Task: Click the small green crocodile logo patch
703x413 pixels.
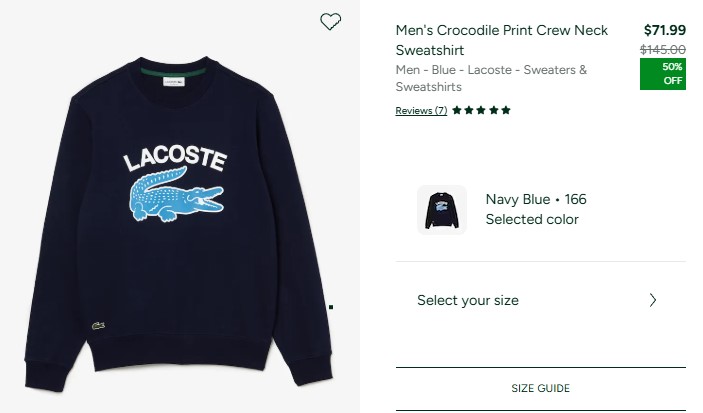Action: (x=98, y=326)
